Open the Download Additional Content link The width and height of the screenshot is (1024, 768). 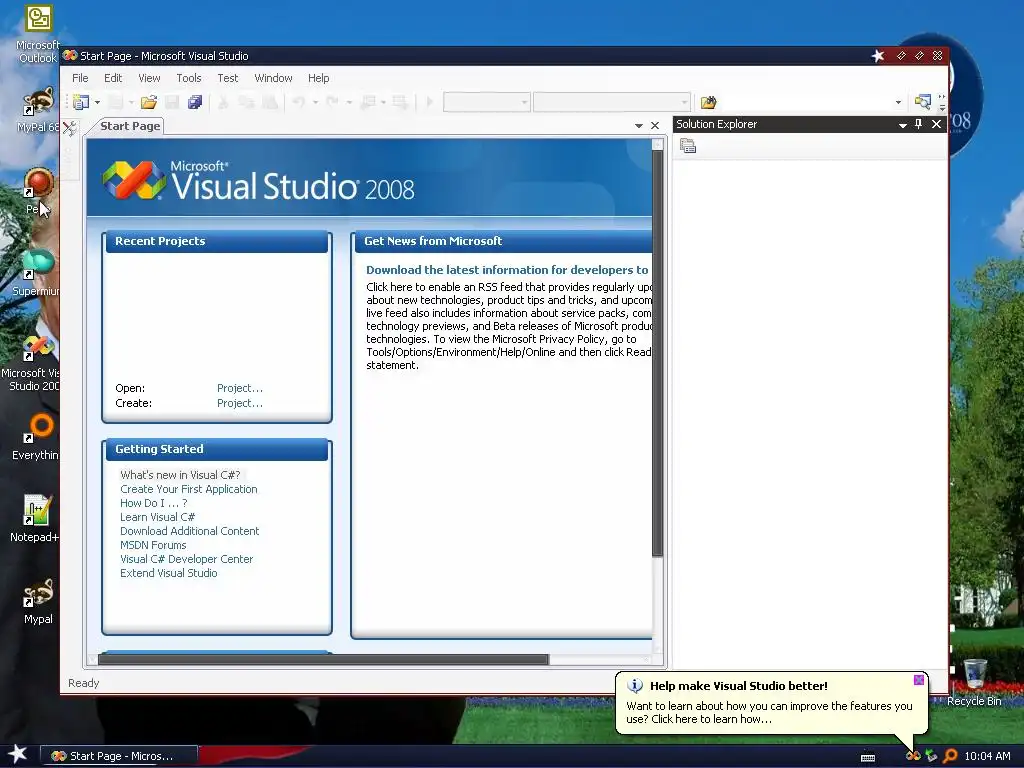pos(189,531)
